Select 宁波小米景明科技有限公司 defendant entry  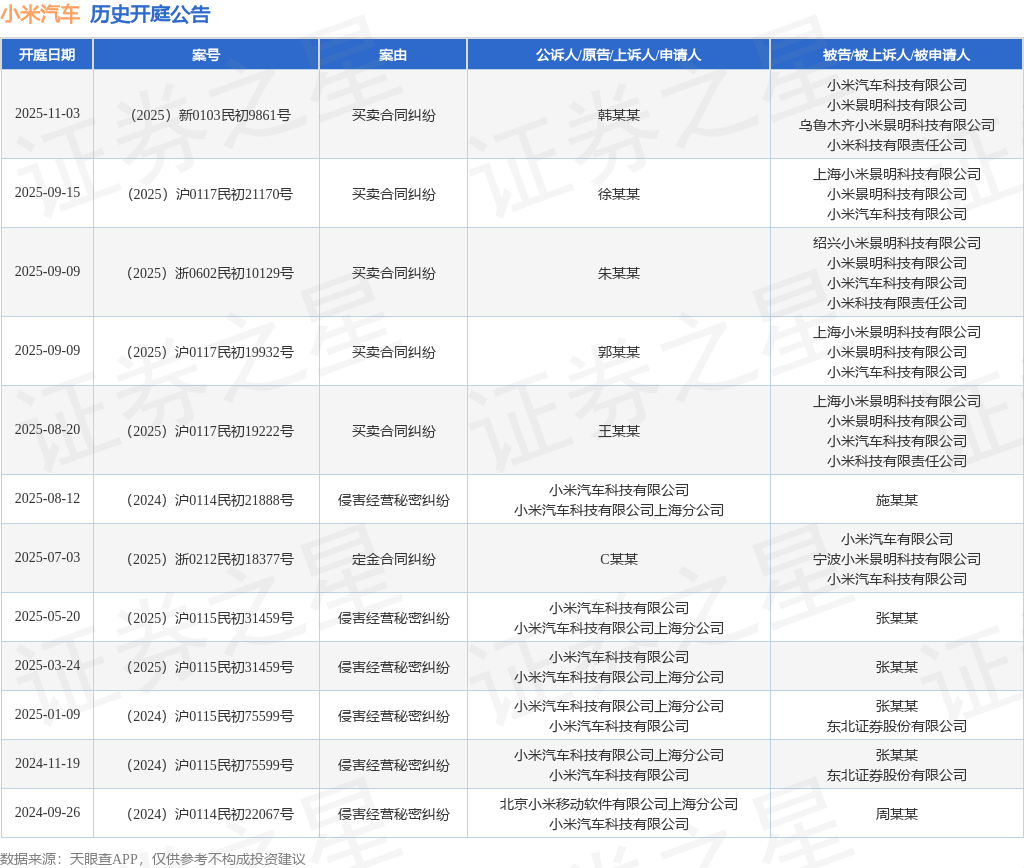coord(897,560)
